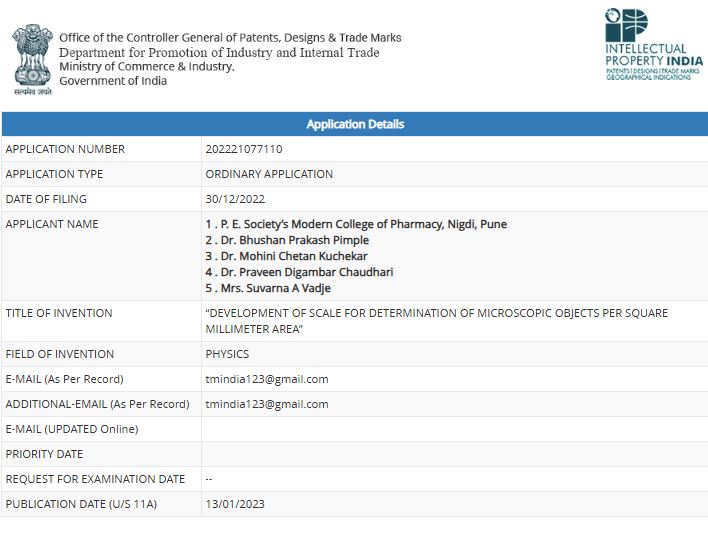Click the empty E-MAIL (UPDATED Online) cell
This screenshot has width=708, height=537.
[455, 429]
